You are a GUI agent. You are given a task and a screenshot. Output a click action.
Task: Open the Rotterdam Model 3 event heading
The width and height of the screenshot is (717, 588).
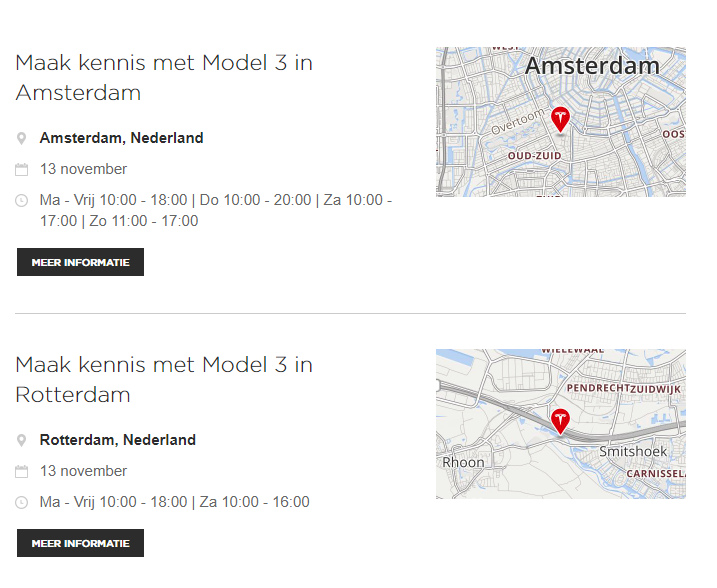[164, 380]
